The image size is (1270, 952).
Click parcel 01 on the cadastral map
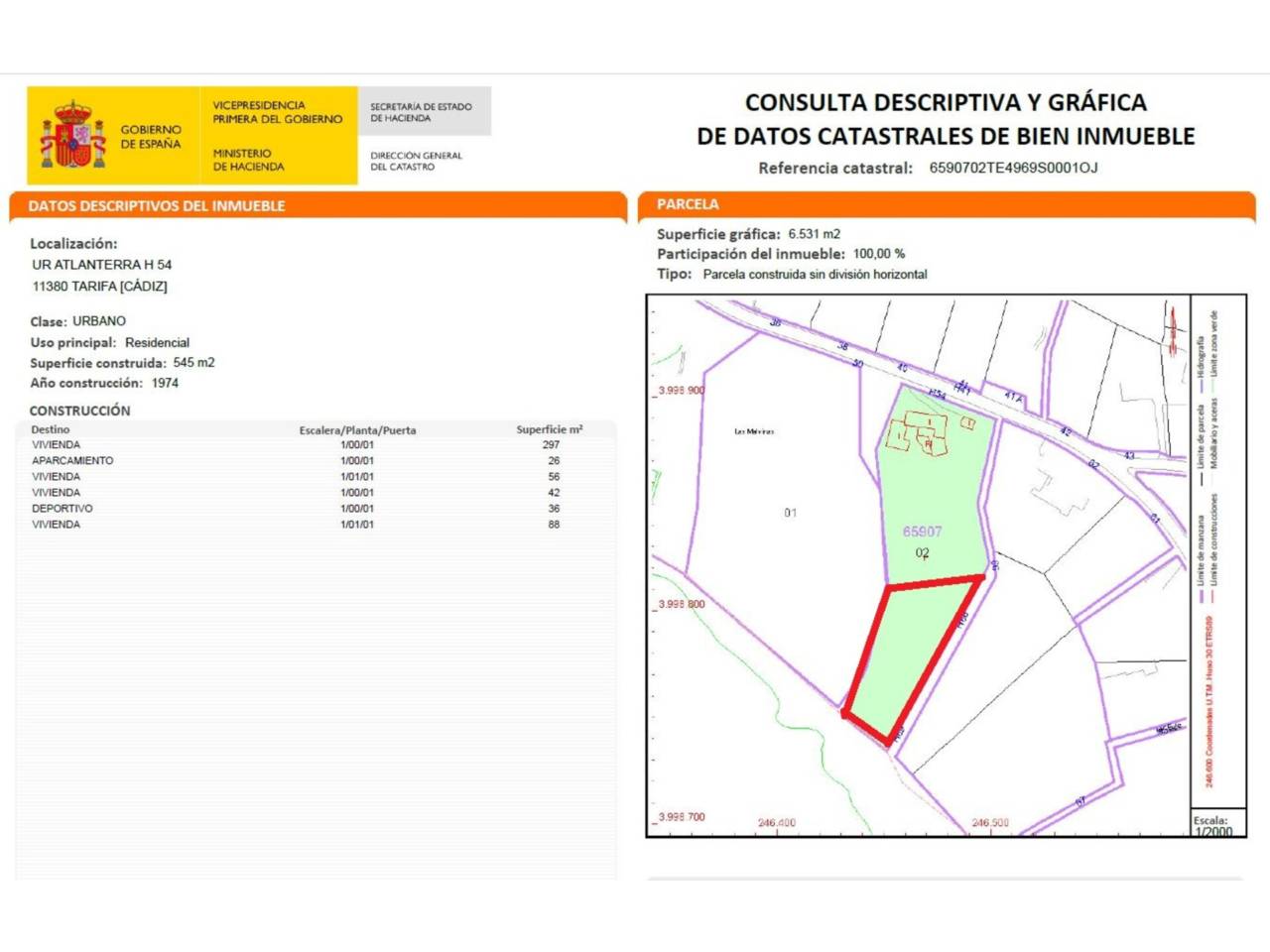coord(790,513)
